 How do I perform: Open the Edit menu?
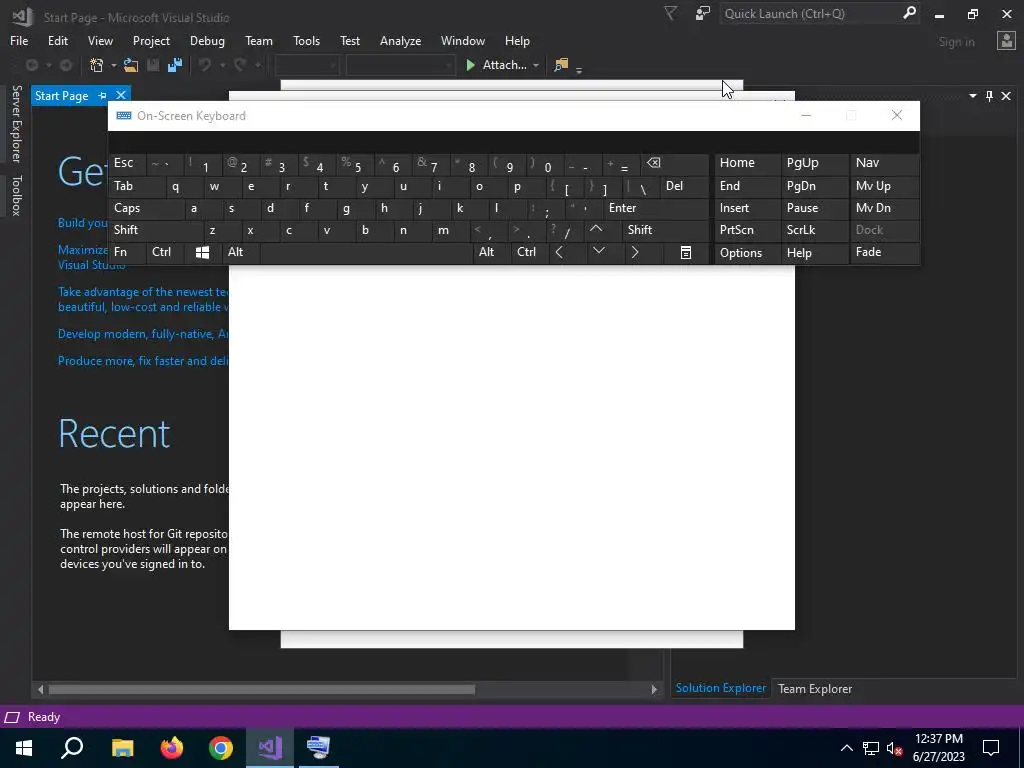(x=57, y=40)
